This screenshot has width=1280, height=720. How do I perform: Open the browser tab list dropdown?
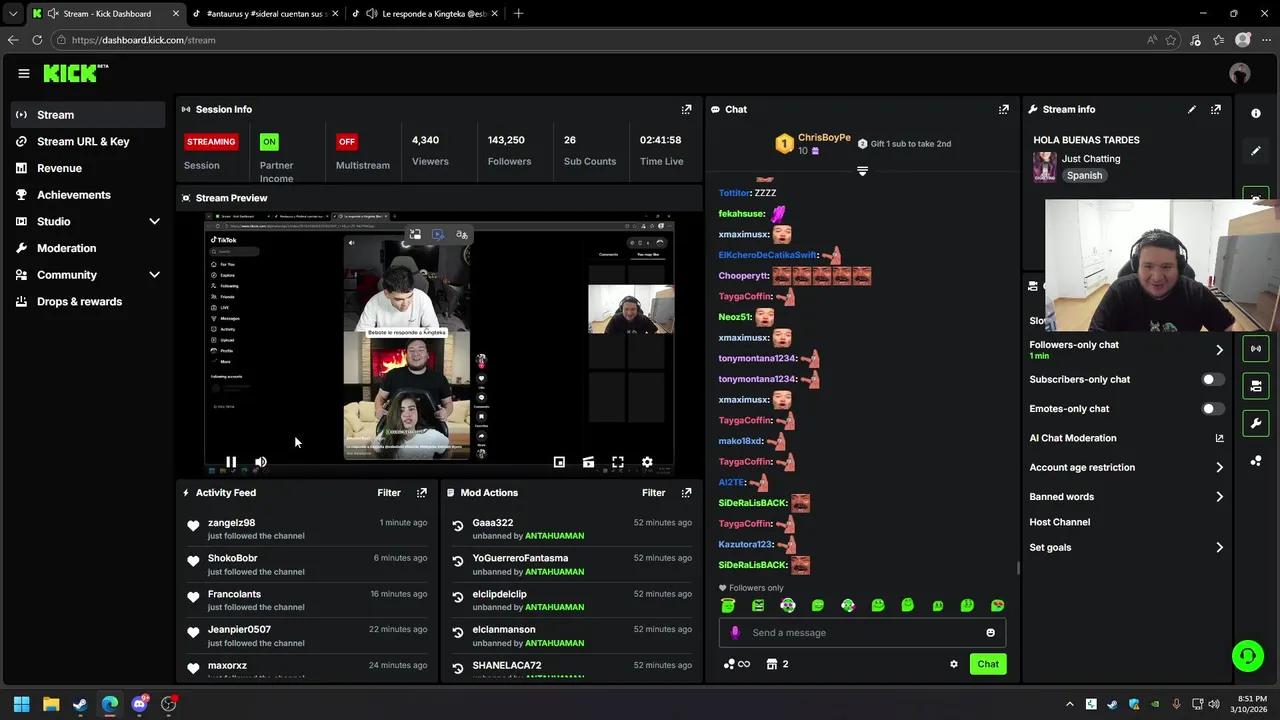coord(13,13)
